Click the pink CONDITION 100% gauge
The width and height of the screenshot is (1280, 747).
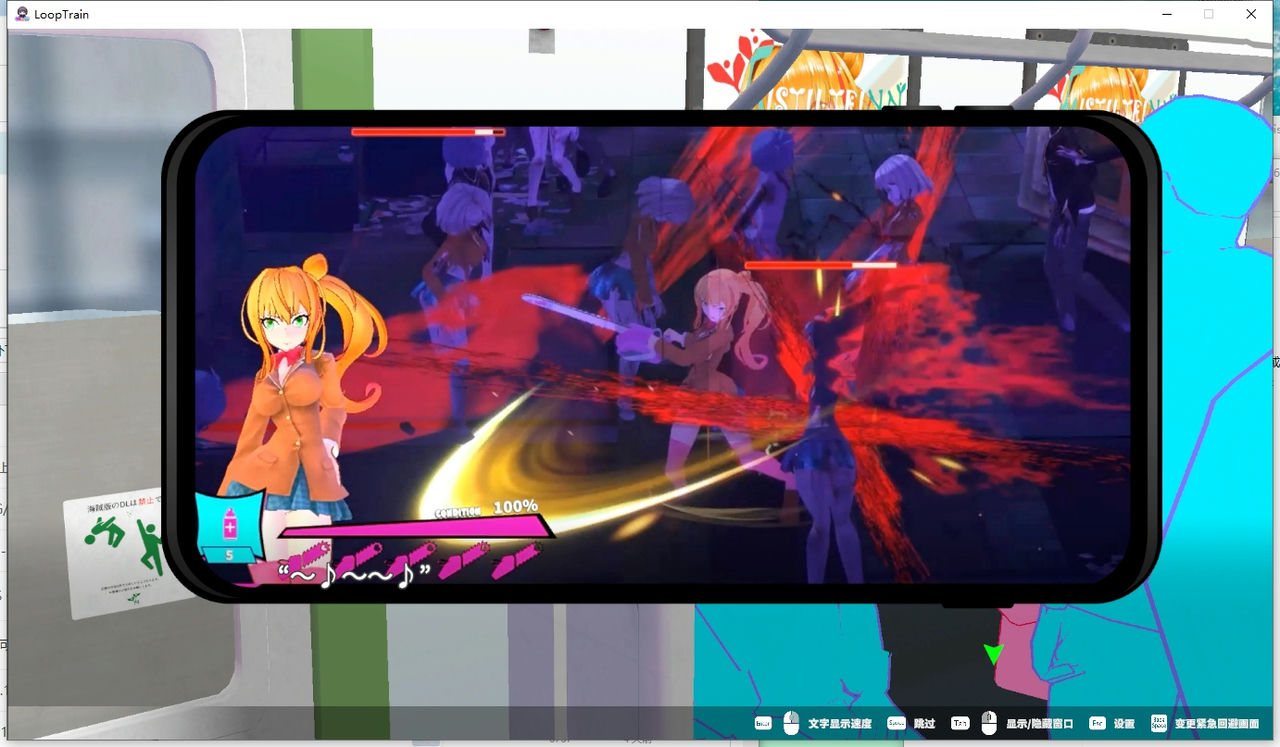click(x=415, y=527)
